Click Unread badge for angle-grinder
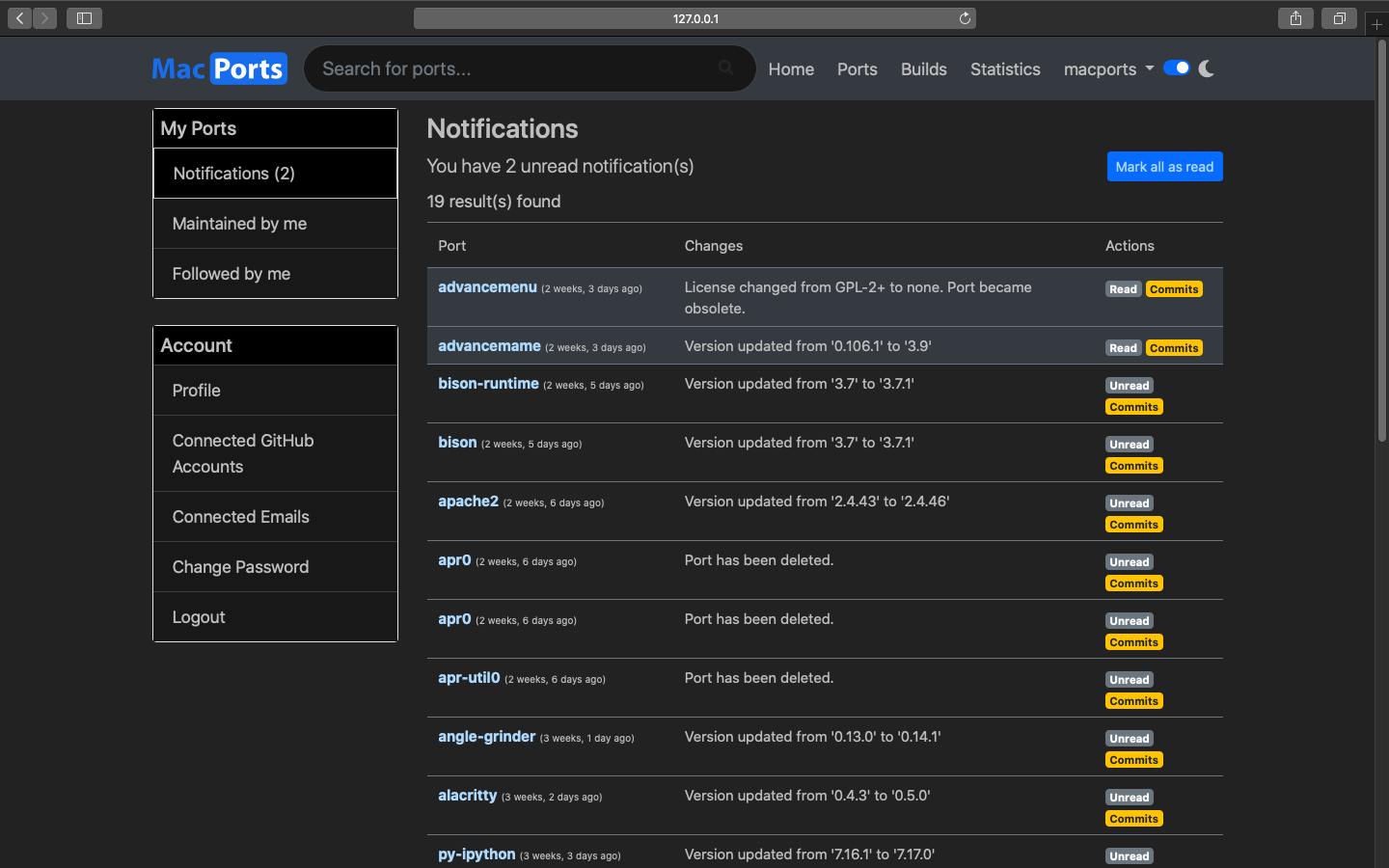1389x868 pixels. pyautogui.click(x=1130, y=739)
